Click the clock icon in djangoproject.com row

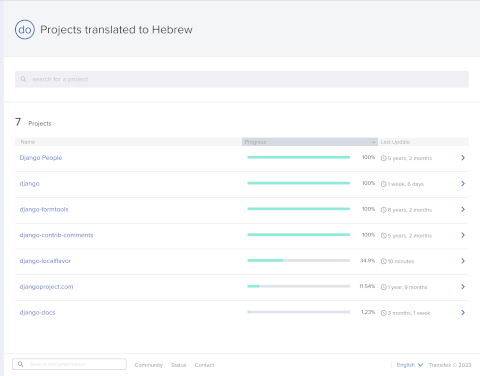point(384,287)
